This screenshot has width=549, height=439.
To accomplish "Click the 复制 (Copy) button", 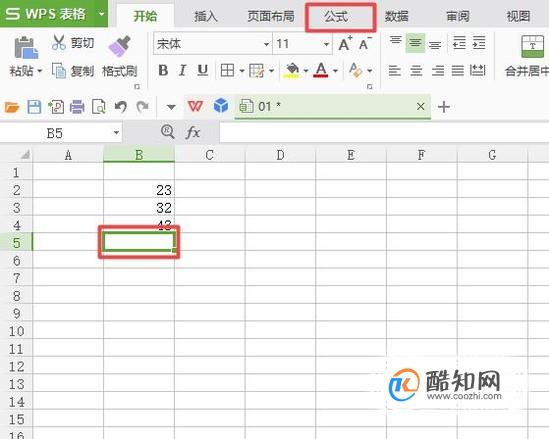I will tap(73, 70).
